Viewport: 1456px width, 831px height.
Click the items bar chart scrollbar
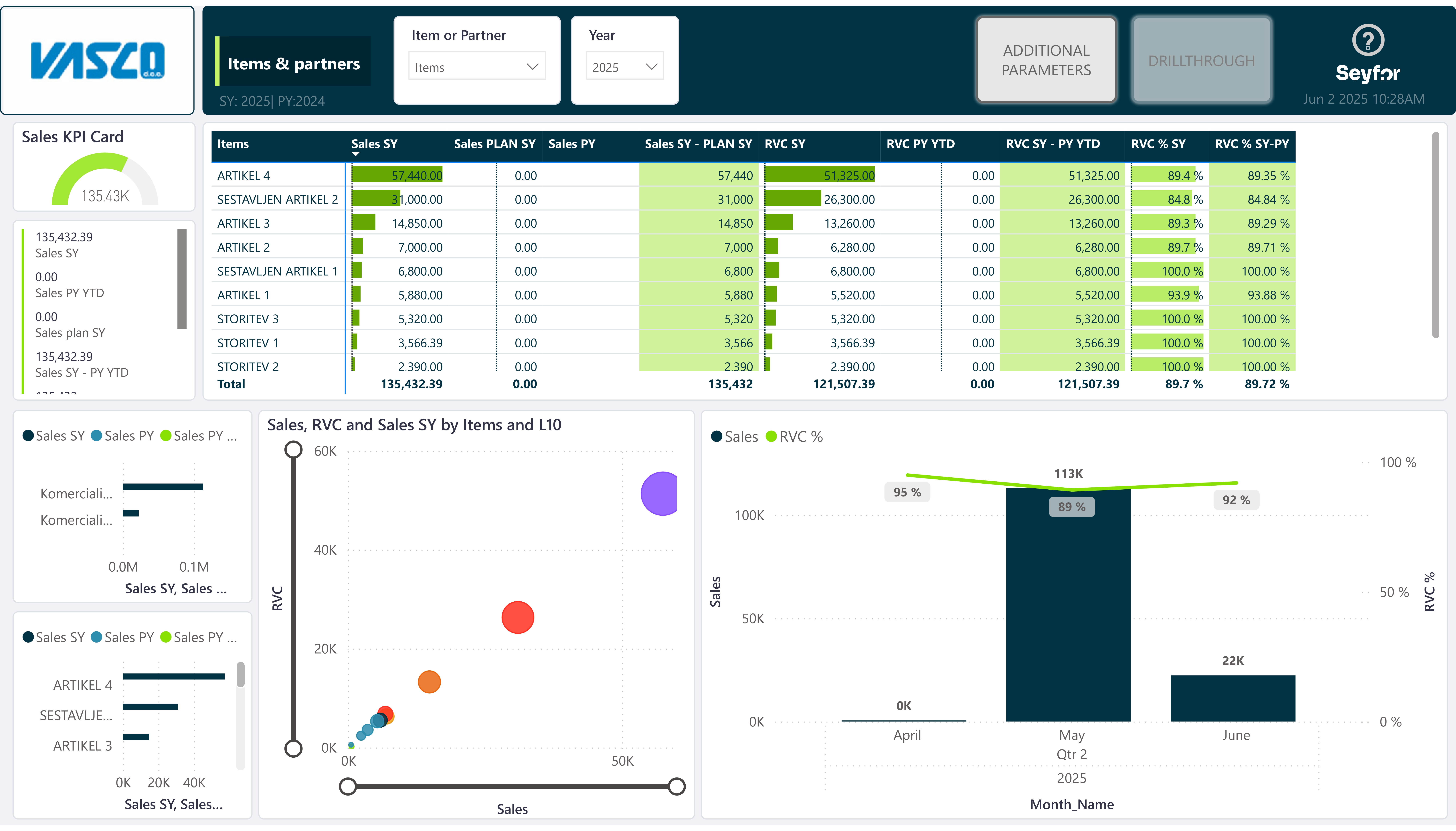coord(241,675)
